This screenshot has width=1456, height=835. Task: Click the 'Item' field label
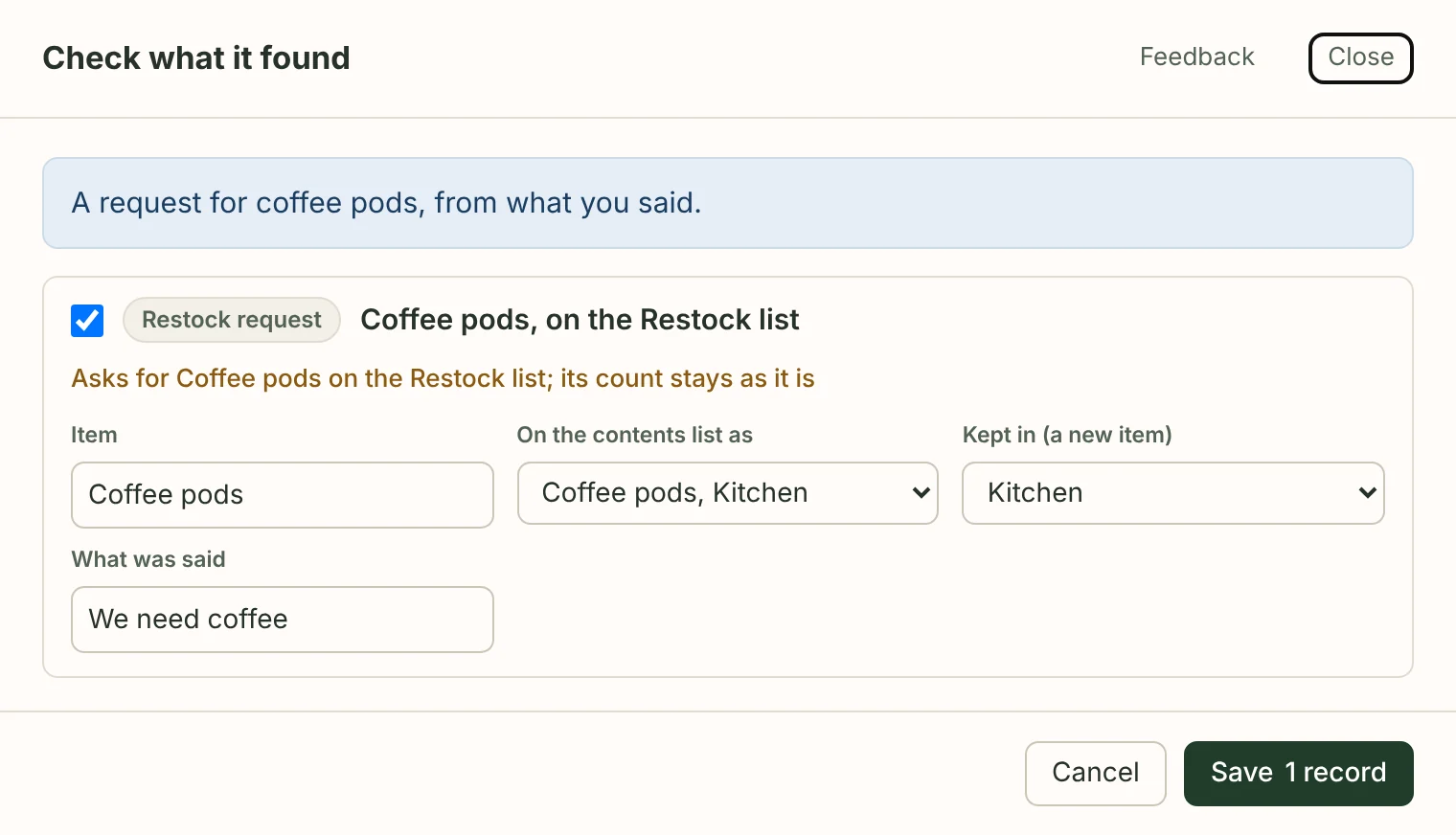(x=94, y=435)
